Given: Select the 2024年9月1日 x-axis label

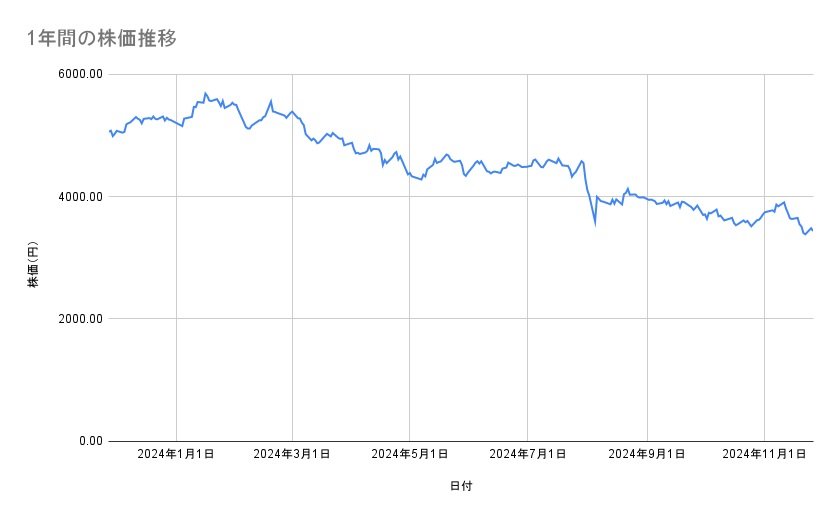Looking at the screenshot, I should (x=647, y=454).
